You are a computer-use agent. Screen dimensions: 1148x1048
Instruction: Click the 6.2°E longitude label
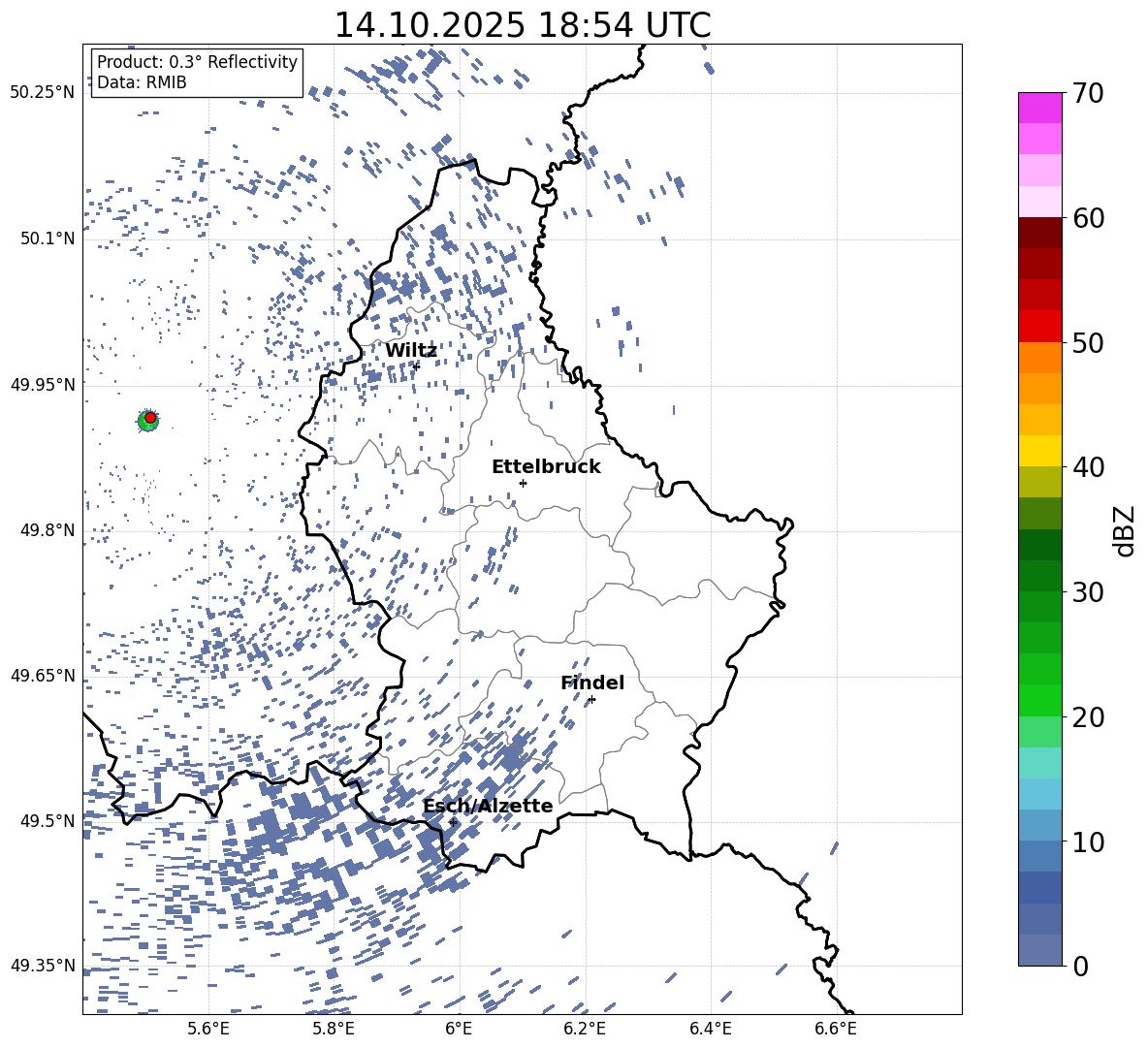(585, 1029)
